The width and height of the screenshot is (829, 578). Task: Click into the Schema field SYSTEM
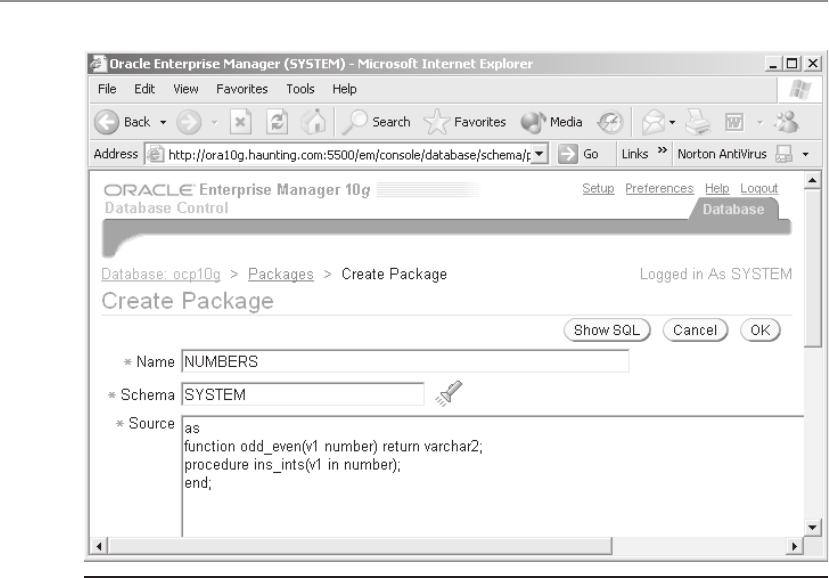[x=302, y=394]
